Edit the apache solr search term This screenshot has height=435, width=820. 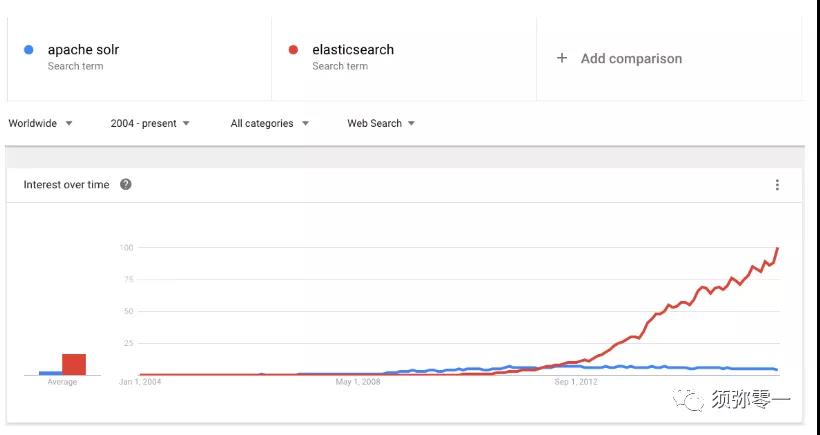[84, 50]
